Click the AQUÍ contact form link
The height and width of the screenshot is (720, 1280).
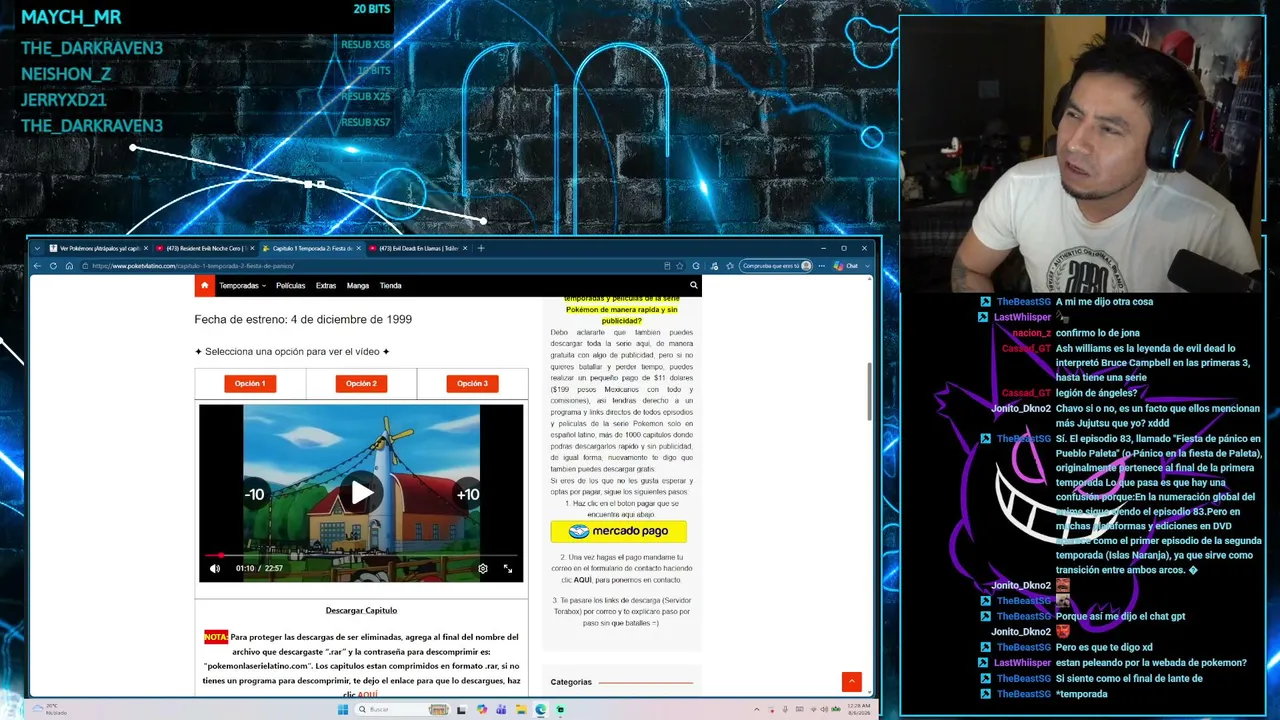[582, 580]
